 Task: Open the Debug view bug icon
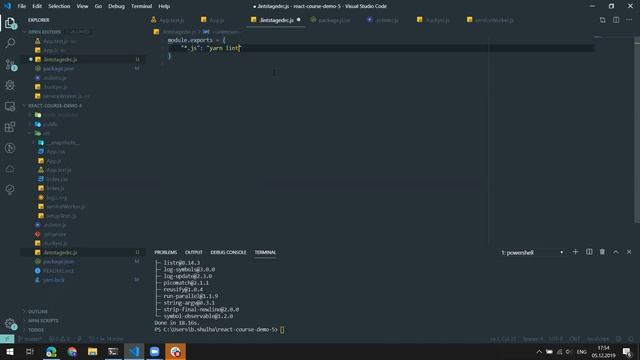point(10,85)
